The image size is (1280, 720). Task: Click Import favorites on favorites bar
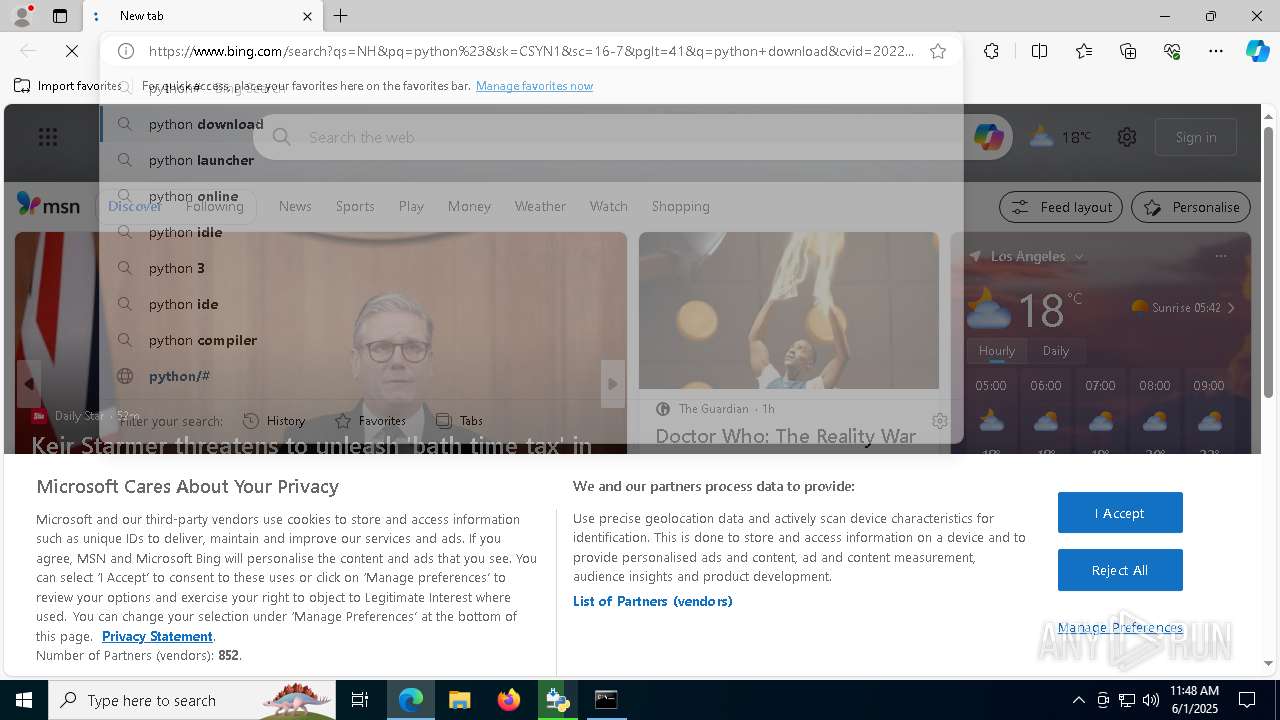(x=68, y=86)
